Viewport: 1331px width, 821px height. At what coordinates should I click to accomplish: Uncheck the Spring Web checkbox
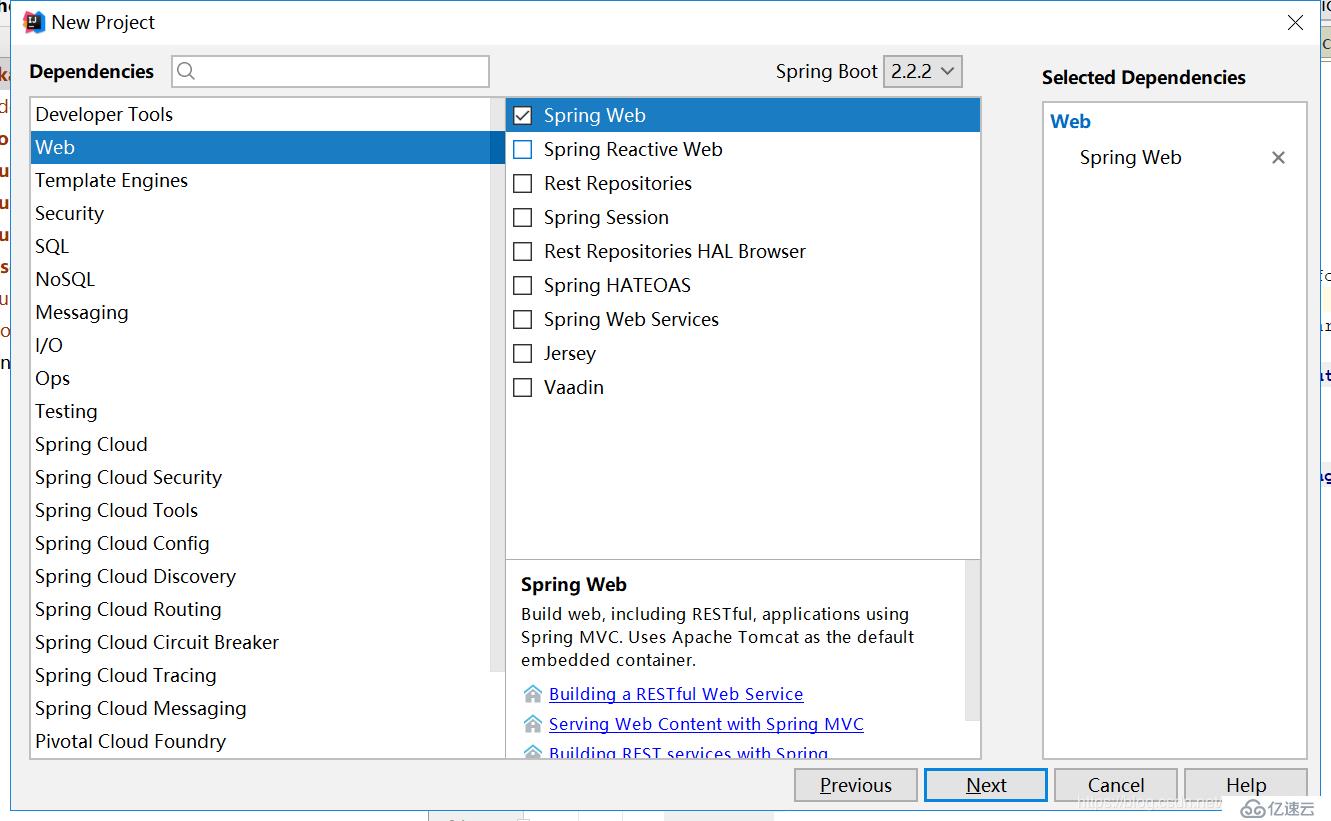coord(522,116)
